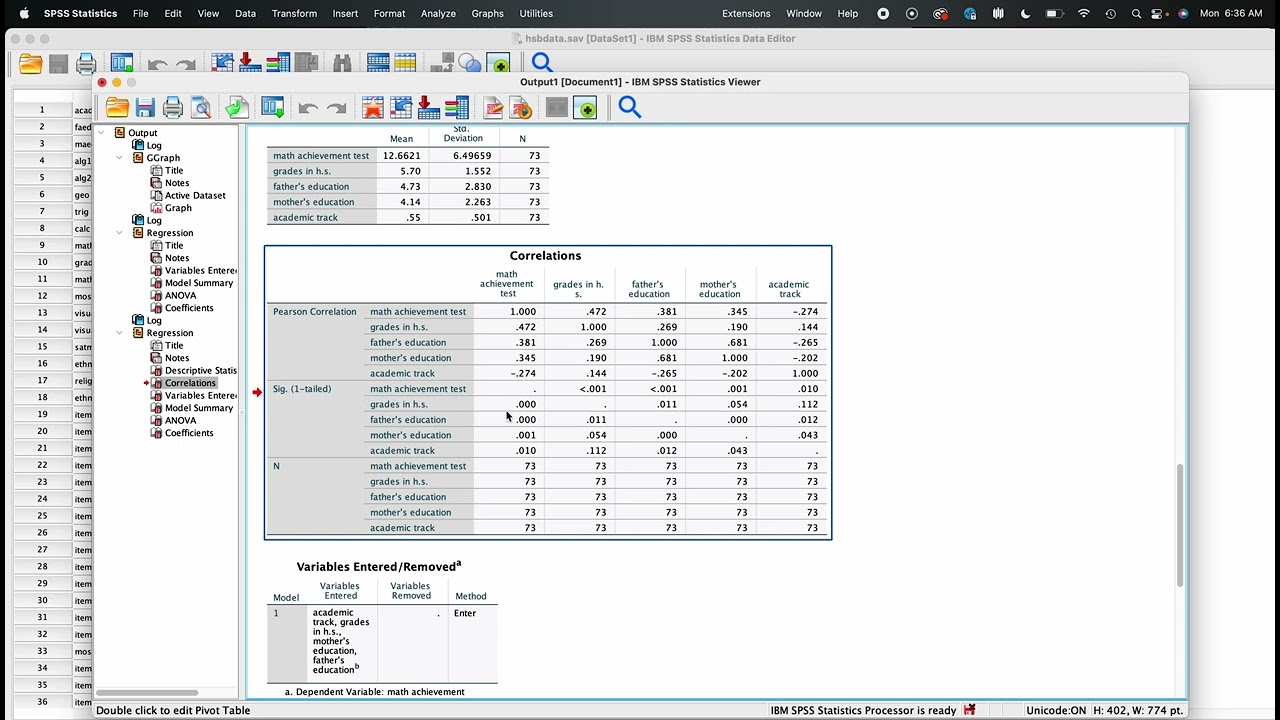
Task: Open the Transform menu
Action: [294, 13]
